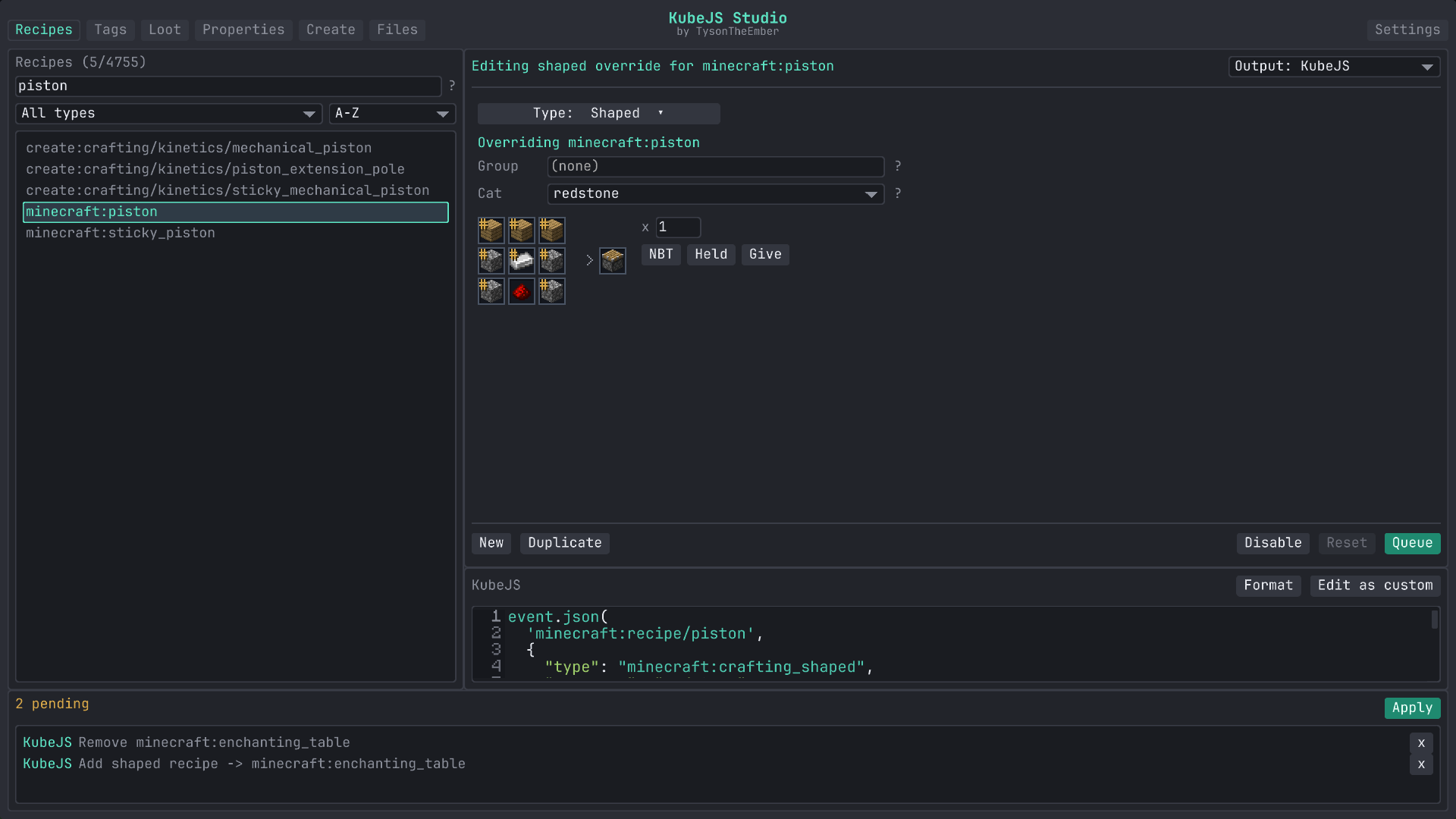Select the minecraft:piston recipe row
Viewport: 1456px width, 819px height.
click(236, 212)
